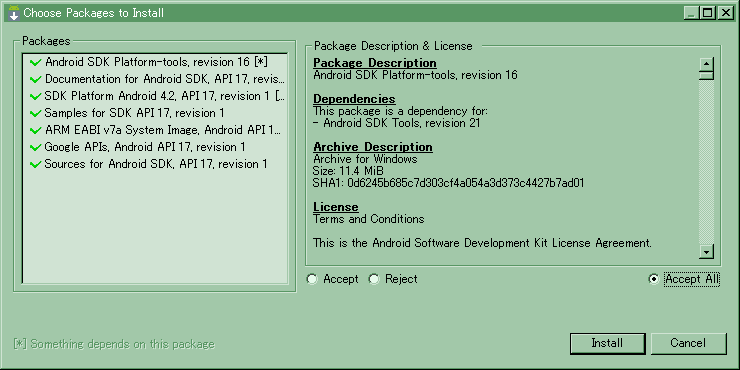Click green checkmark beside Sources for Android SDK
The image size is (740, 370).
point(35,165)
